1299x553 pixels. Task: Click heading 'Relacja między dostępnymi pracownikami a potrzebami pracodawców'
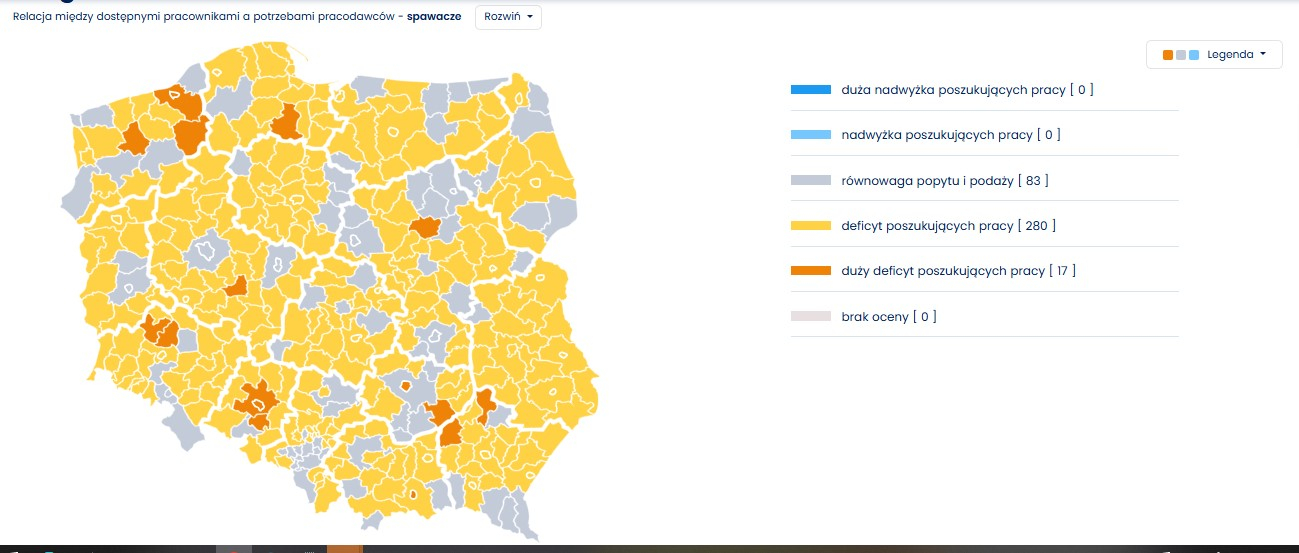click(x=204, y=17)
